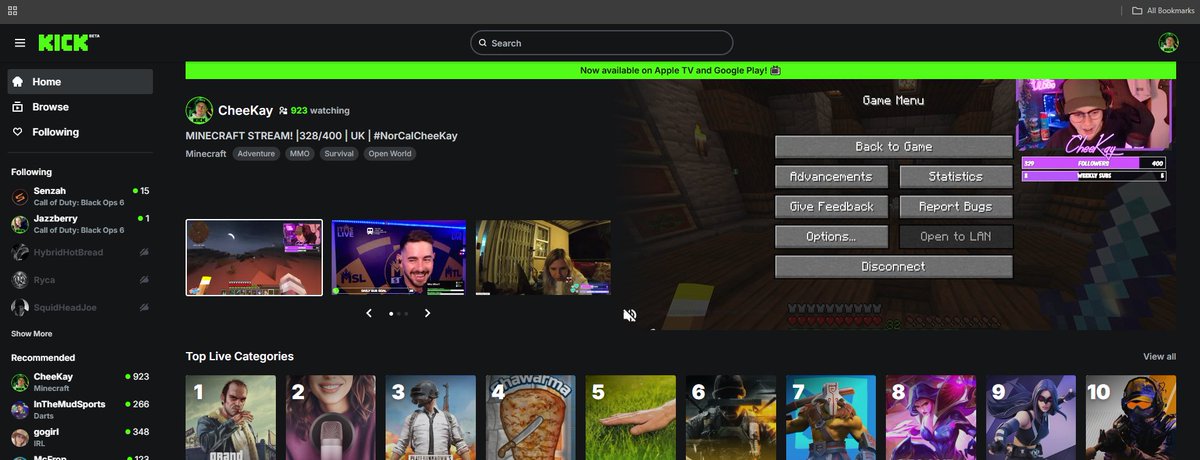Open the number 3 category card
The image size is (1200, 460).
(x=431, y=418)
